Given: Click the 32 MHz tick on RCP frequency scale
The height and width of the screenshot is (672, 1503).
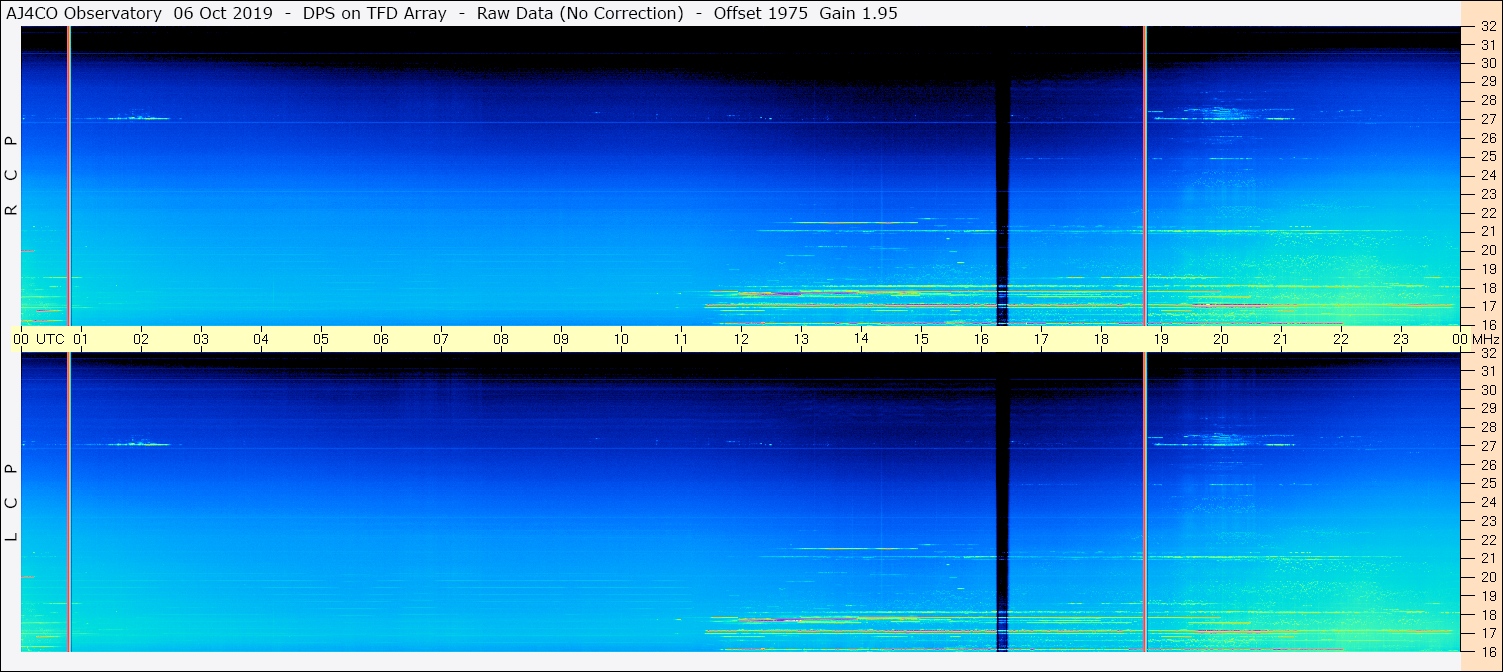Looking at the screenshot, I should pyautogui.click(x=1487, y=26).
